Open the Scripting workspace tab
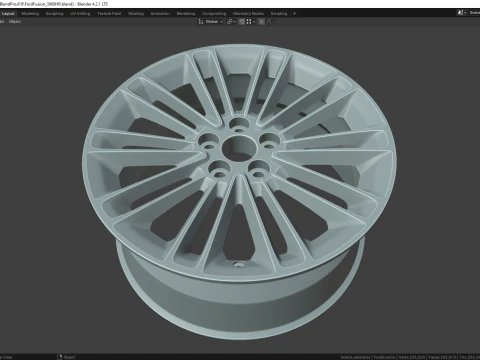Image resolution: width=480 pixels, height=360 pixels. (279, 14)
